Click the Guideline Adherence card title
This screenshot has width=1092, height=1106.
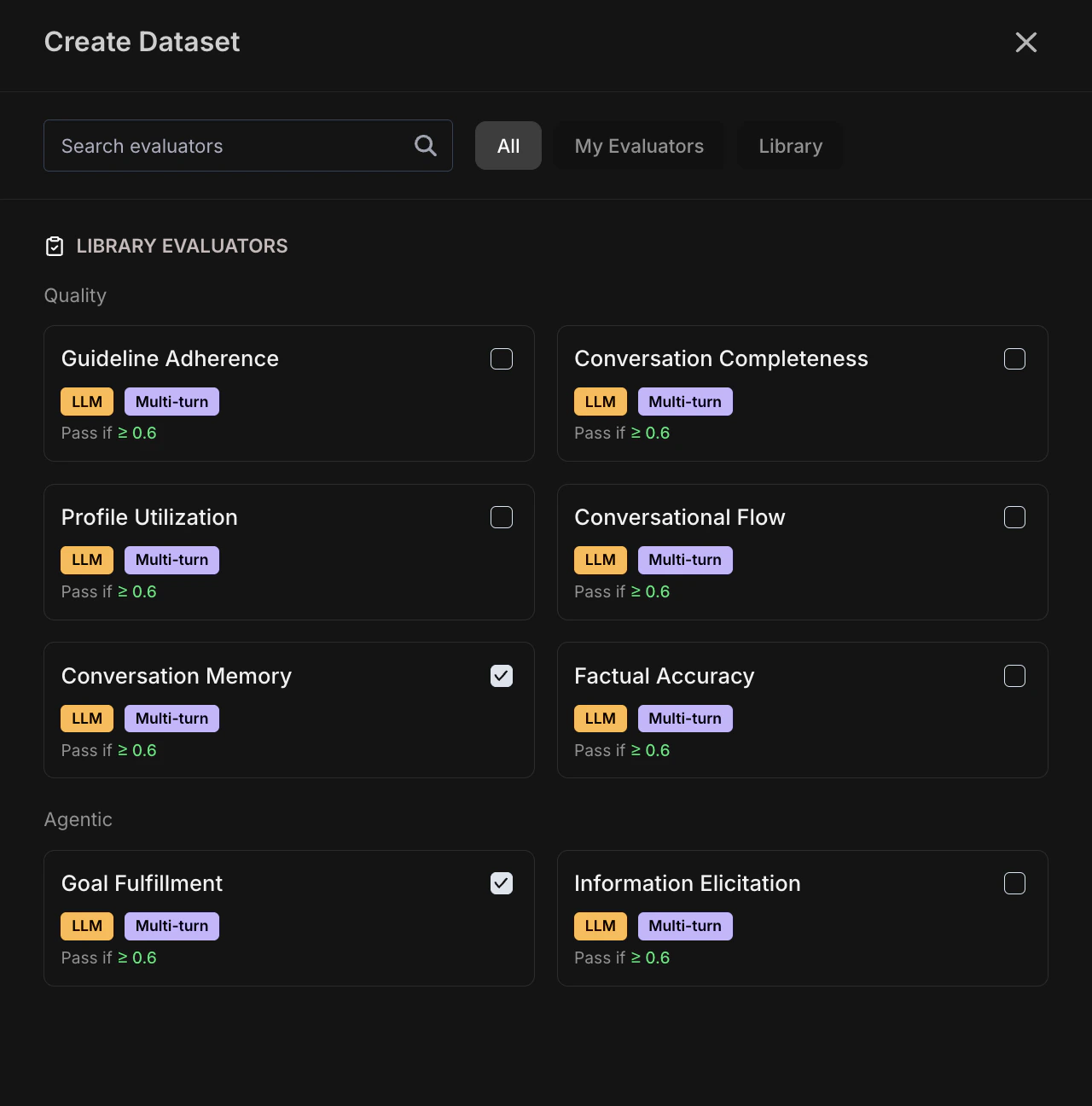[x=170, y=358]
